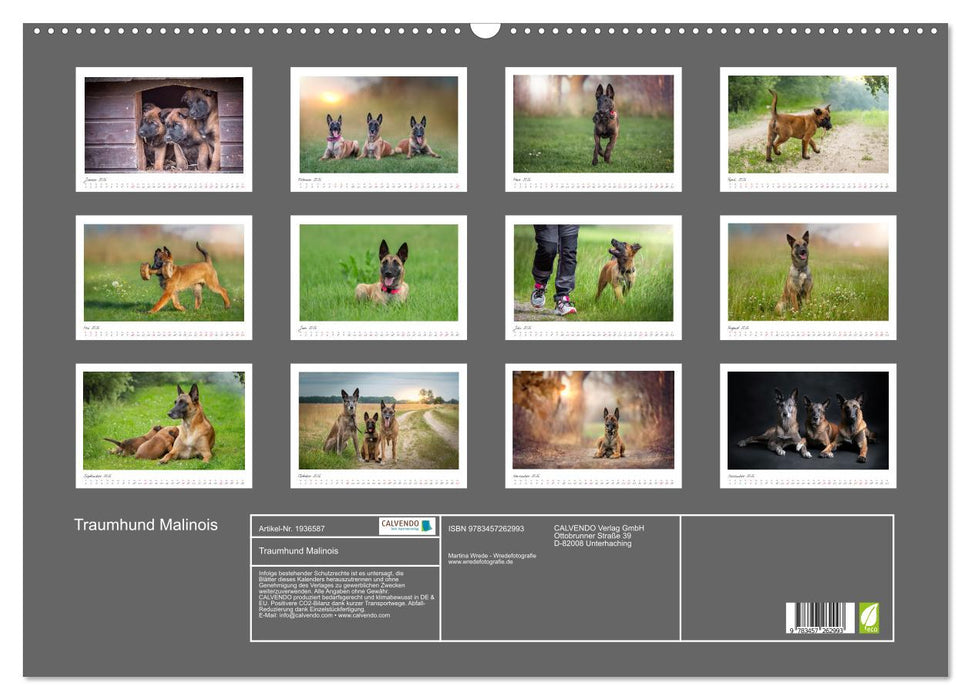Select the October sunset group photo
The image size is (971, 700).
click(x=378, y=423)
